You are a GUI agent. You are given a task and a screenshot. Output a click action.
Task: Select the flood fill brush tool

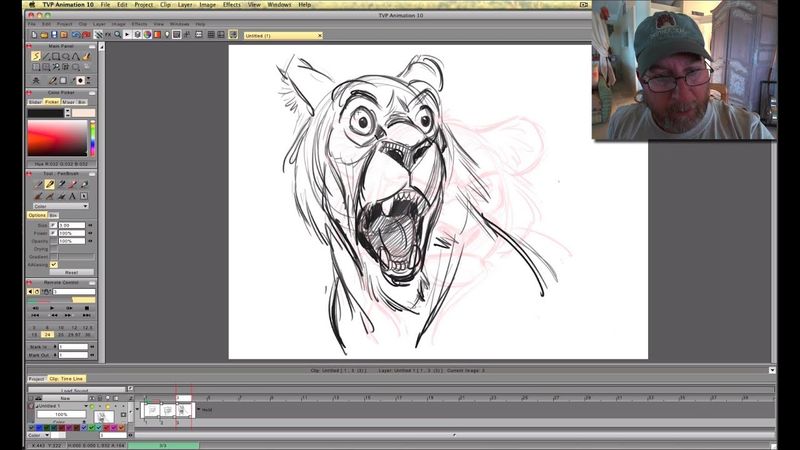pos(86,56)
